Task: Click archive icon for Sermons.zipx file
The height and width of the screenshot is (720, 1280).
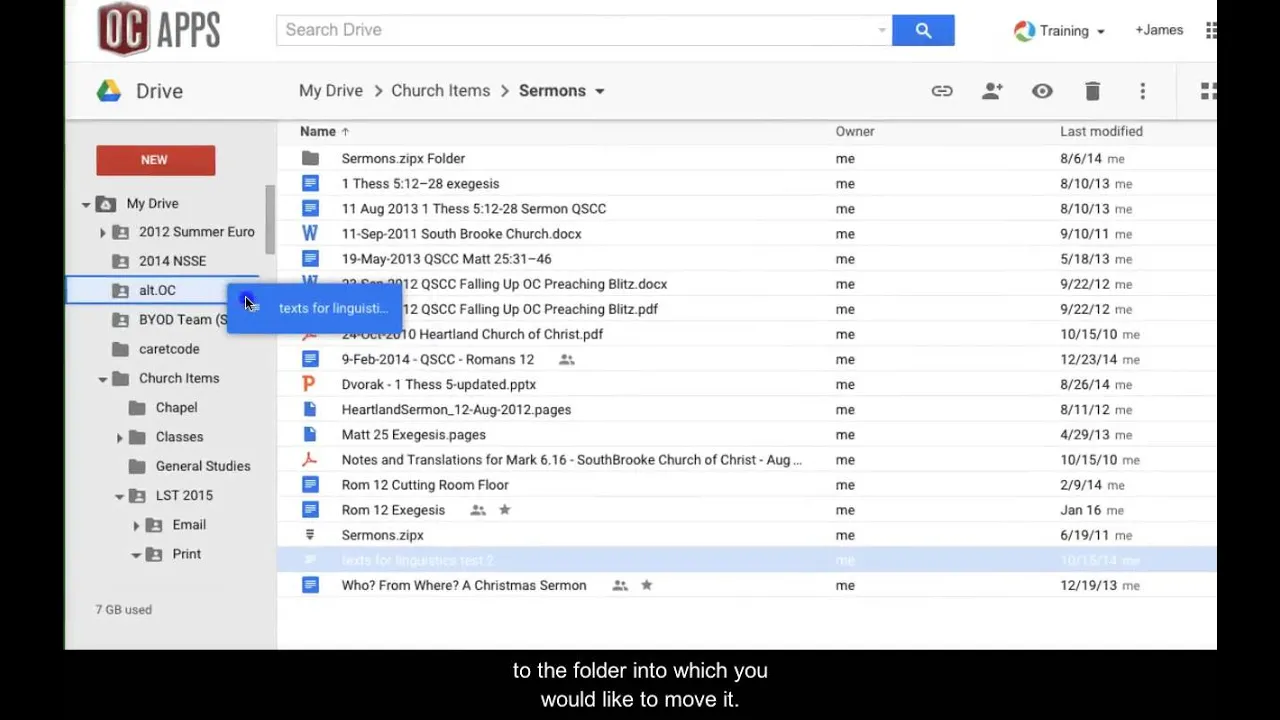Action: (310, 535)
